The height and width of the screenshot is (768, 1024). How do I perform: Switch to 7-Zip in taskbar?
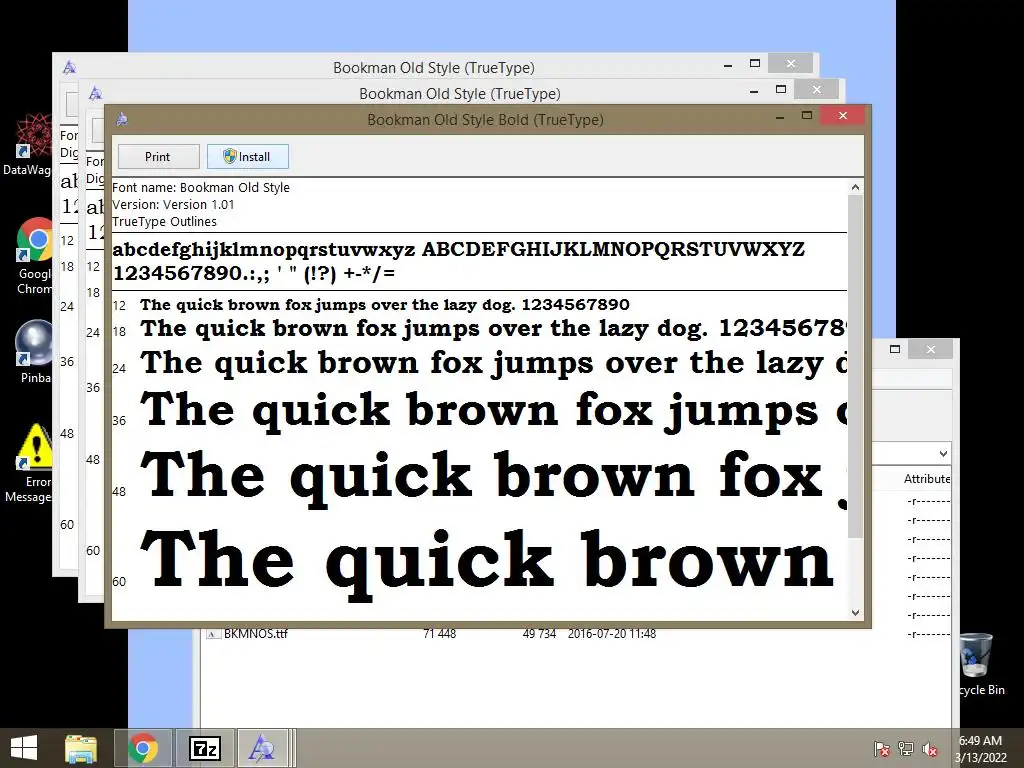204,748
